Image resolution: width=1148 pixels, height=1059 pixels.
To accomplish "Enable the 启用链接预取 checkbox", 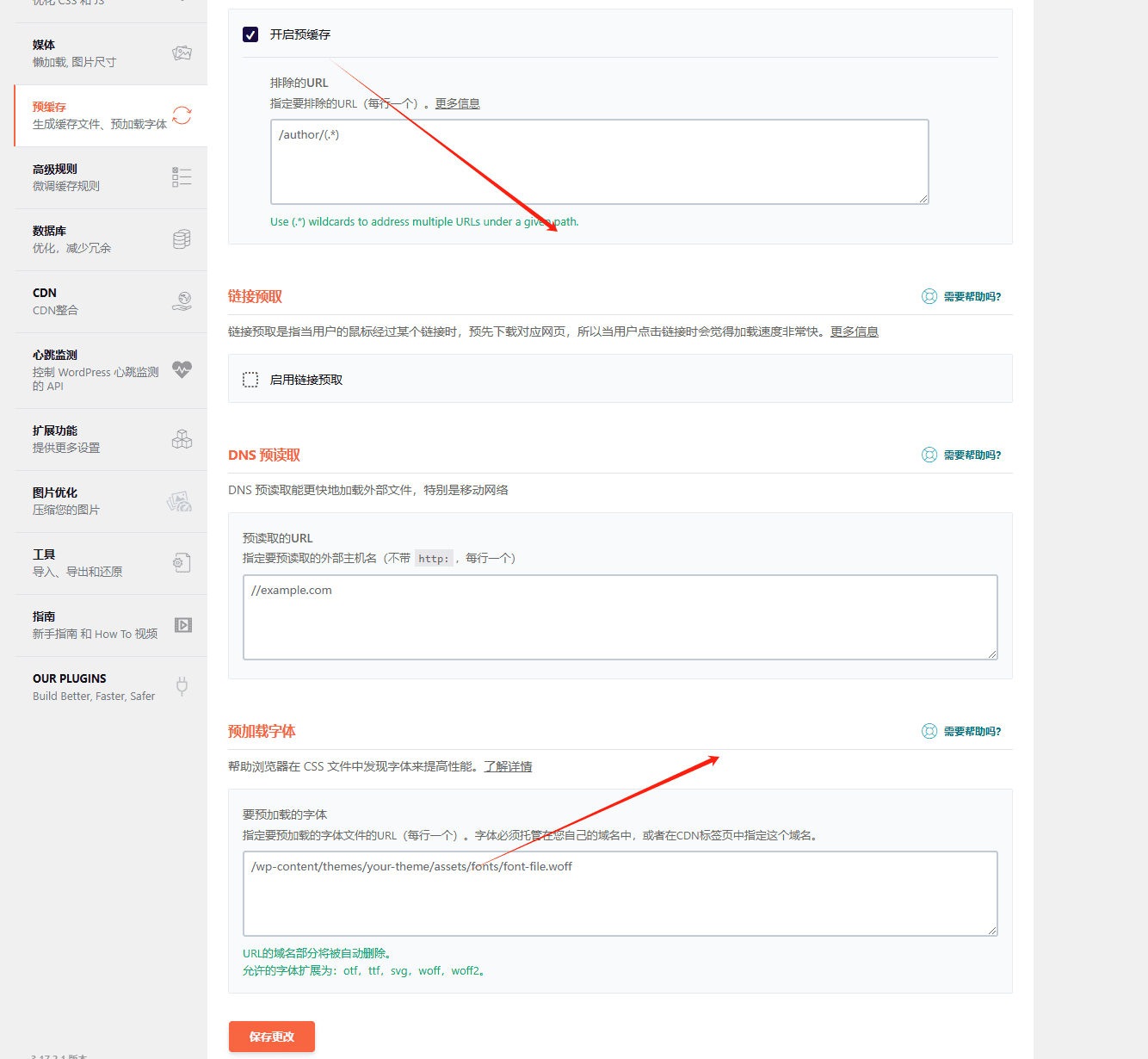I will click(x=250, y=380).
